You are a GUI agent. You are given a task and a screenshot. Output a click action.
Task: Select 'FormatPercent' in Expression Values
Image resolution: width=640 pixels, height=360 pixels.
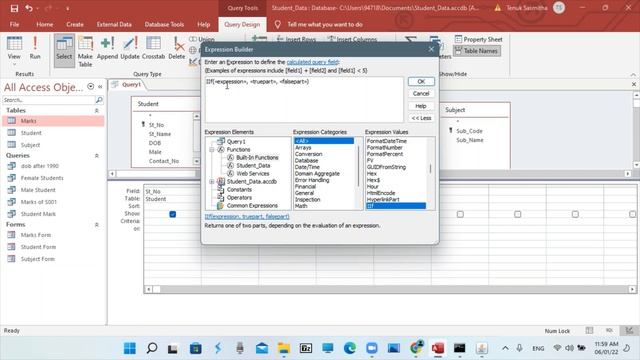385,154
